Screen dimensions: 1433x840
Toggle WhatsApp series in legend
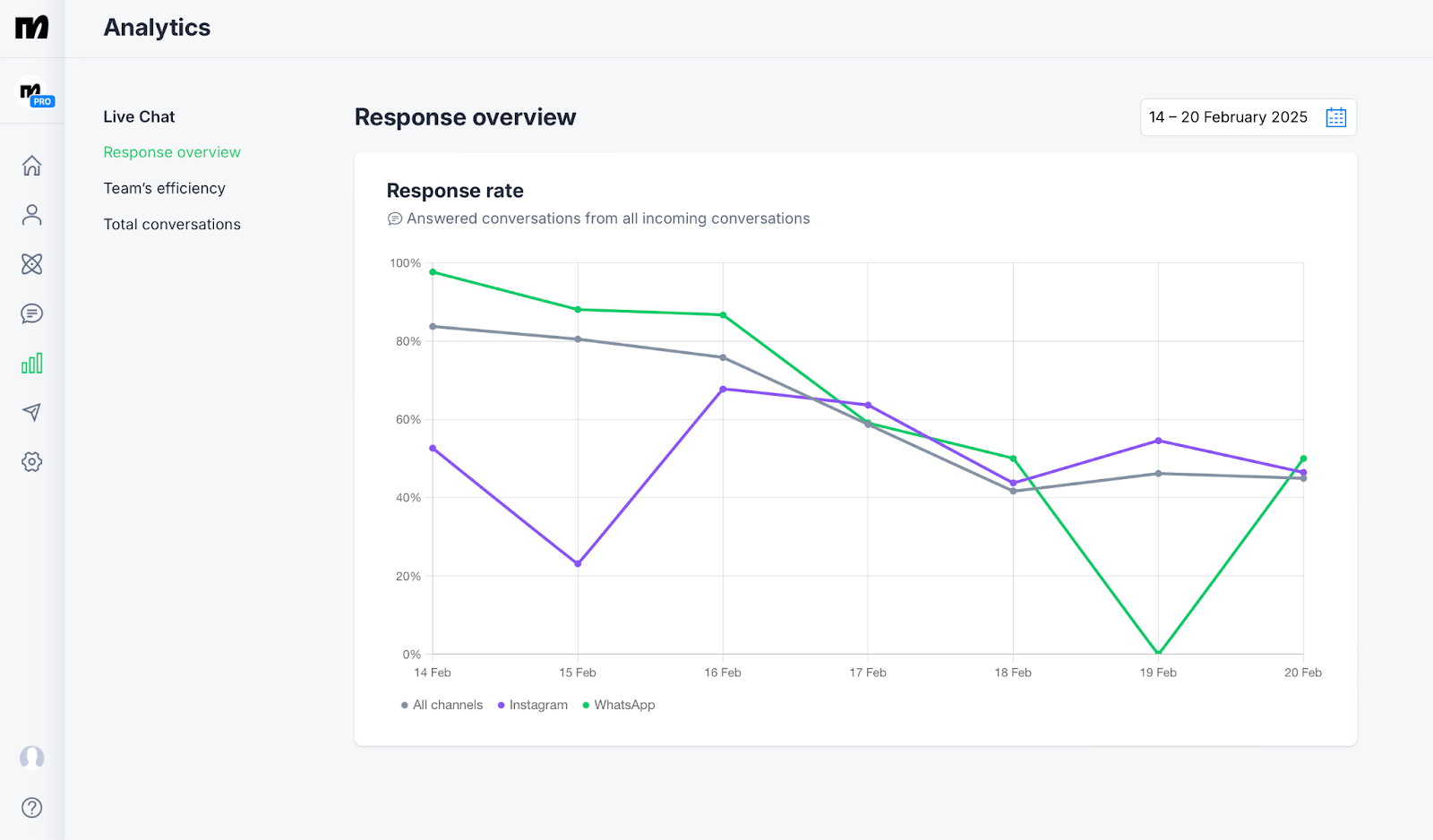click(x=619, y=706)
